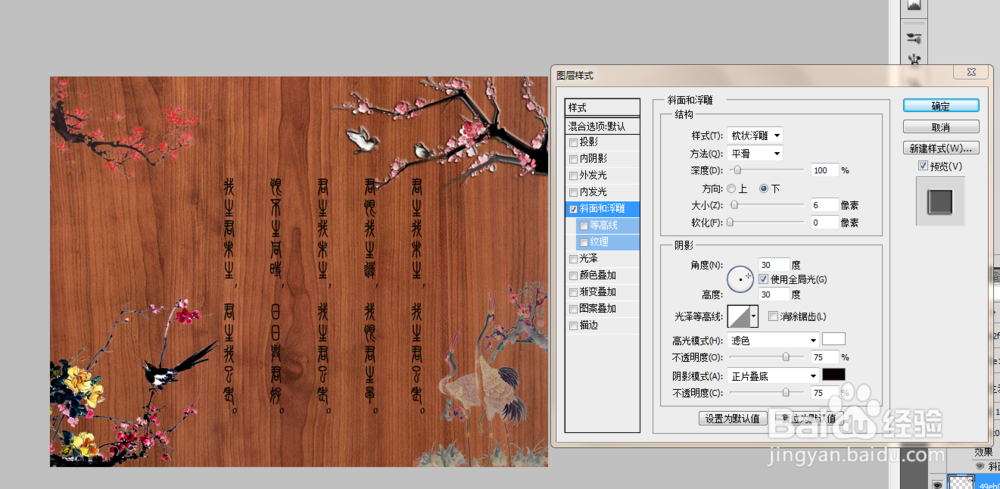Click 大小 value field 6
1000x489 pixels.
pyautogui.click(x=825, y=205)
